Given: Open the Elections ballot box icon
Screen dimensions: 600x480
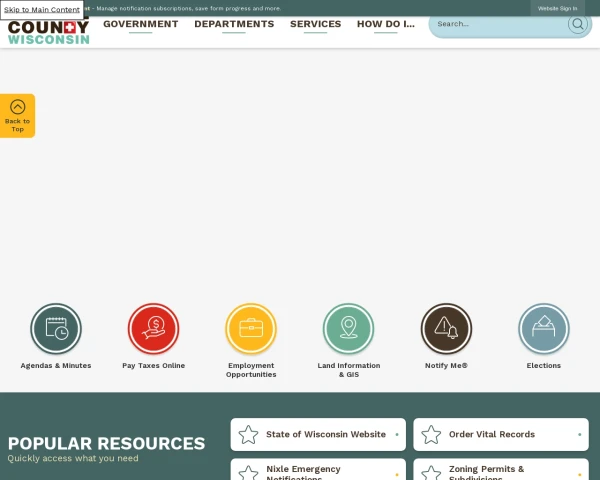Looking at the screenshot, I should click(x=544, y=328).
